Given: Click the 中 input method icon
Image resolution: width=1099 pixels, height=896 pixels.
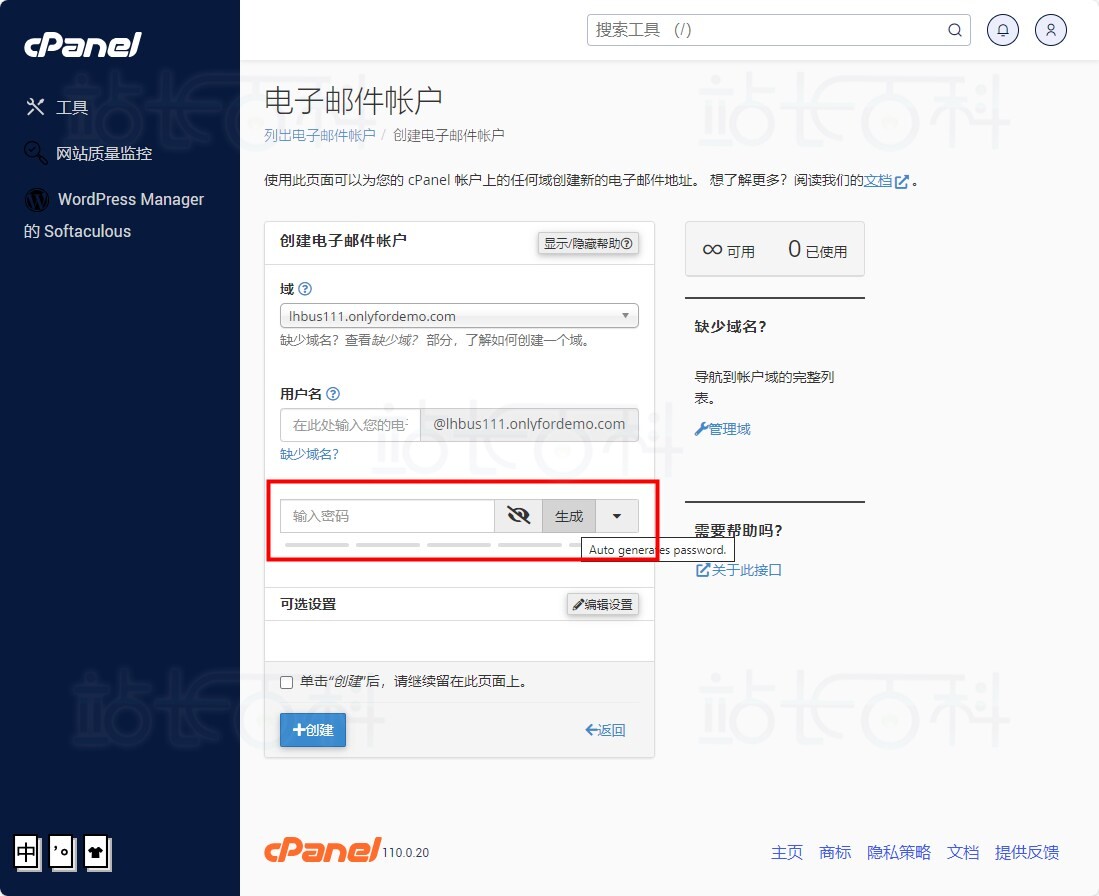Looking at the screenshot, I should coord(27,853).
